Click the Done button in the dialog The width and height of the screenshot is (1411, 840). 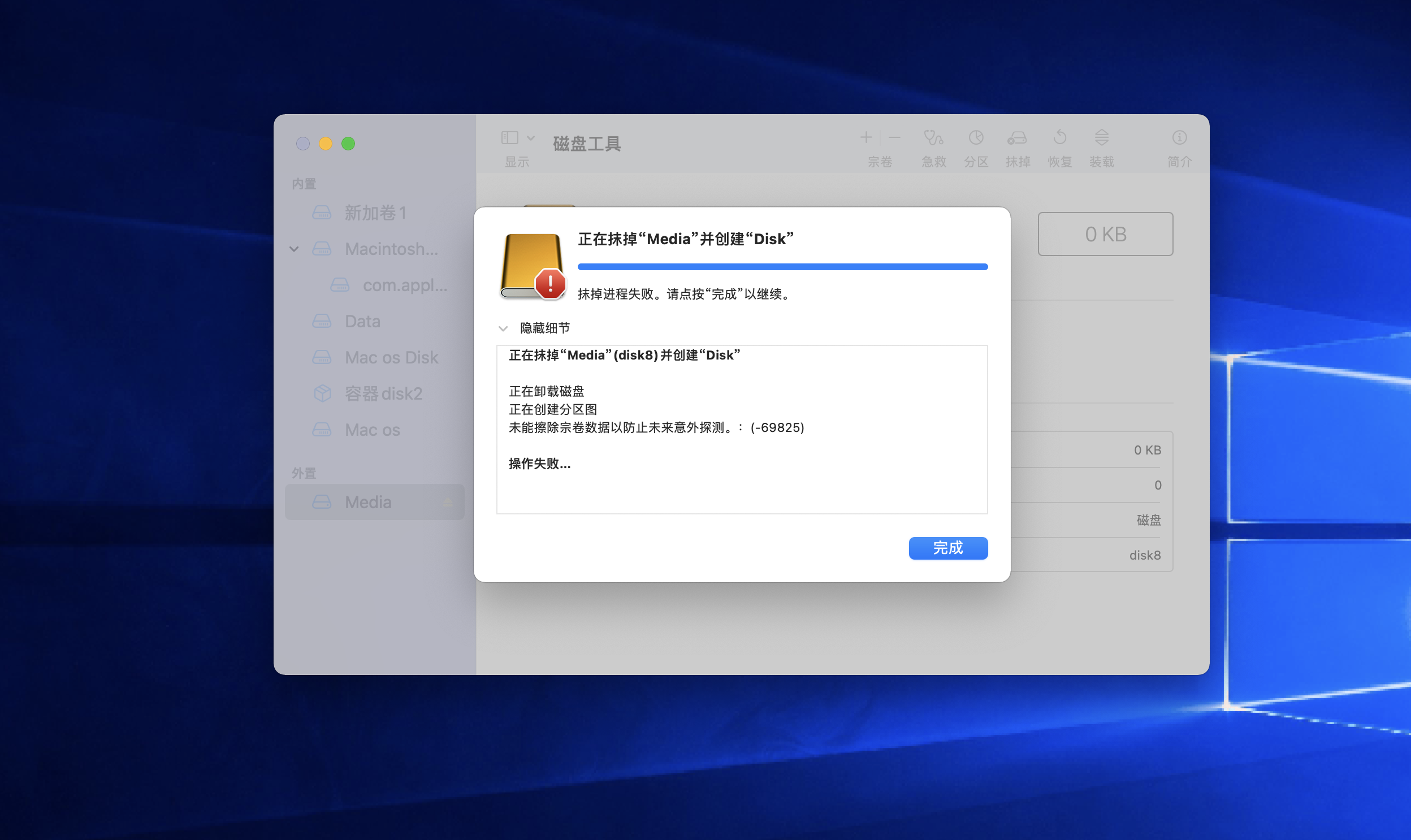tap(948, 548)
